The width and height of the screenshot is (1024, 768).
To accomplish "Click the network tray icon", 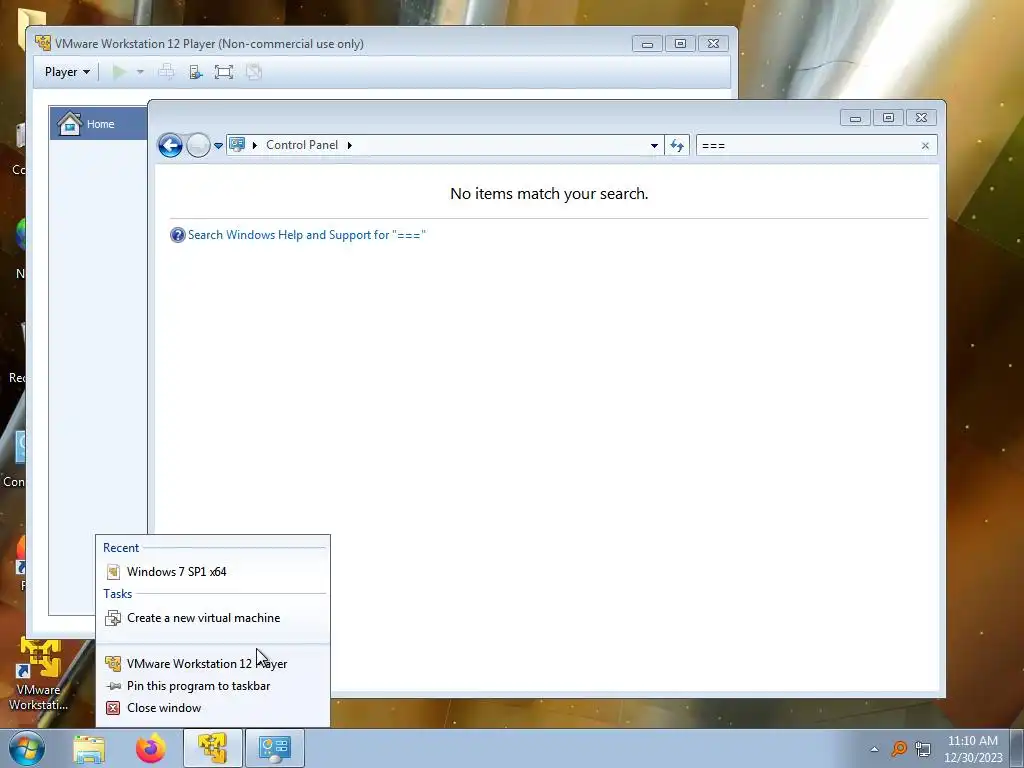I will click(923, 748).
